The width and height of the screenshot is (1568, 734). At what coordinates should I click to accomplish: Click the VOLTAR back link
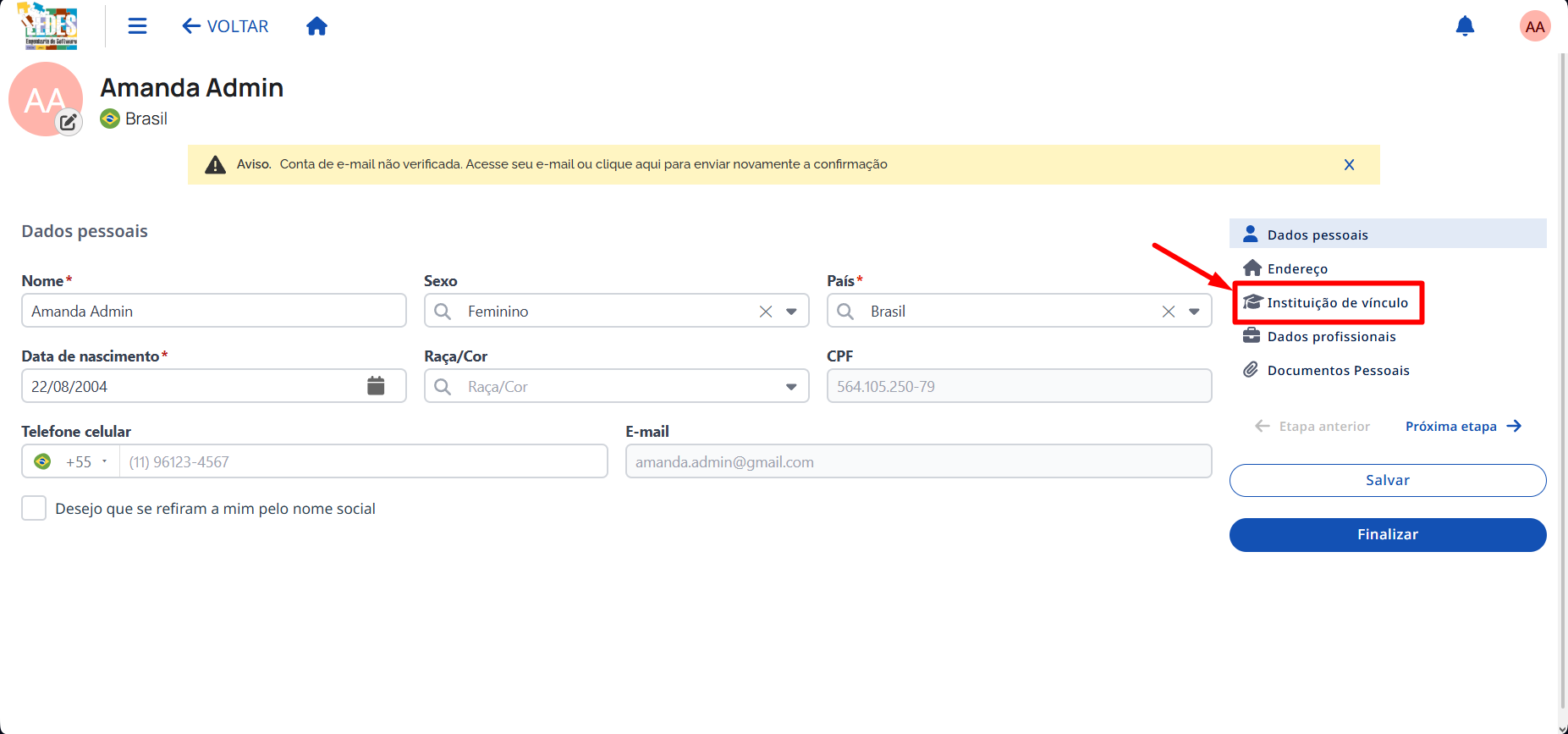[225, 26]
